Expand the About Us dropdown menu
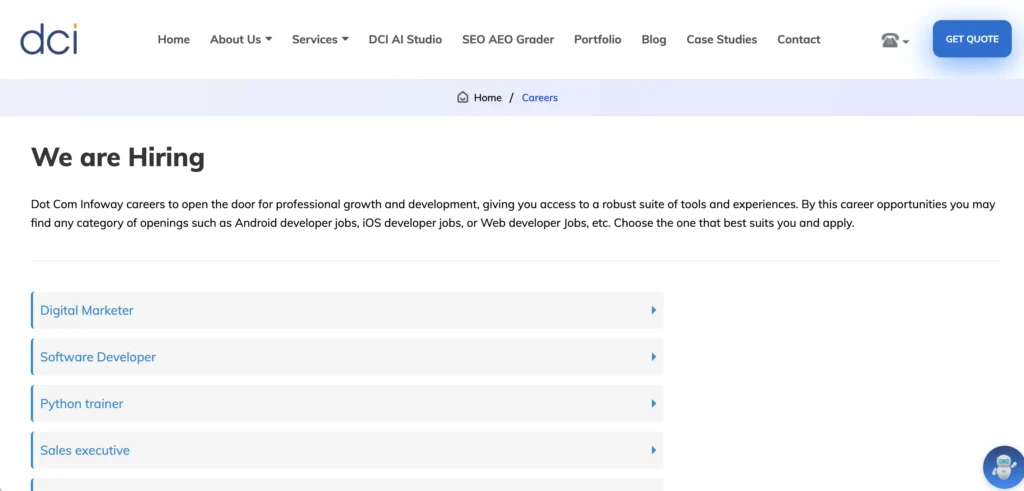Viewport: 1024px width, 491px height. pos(241,39)
